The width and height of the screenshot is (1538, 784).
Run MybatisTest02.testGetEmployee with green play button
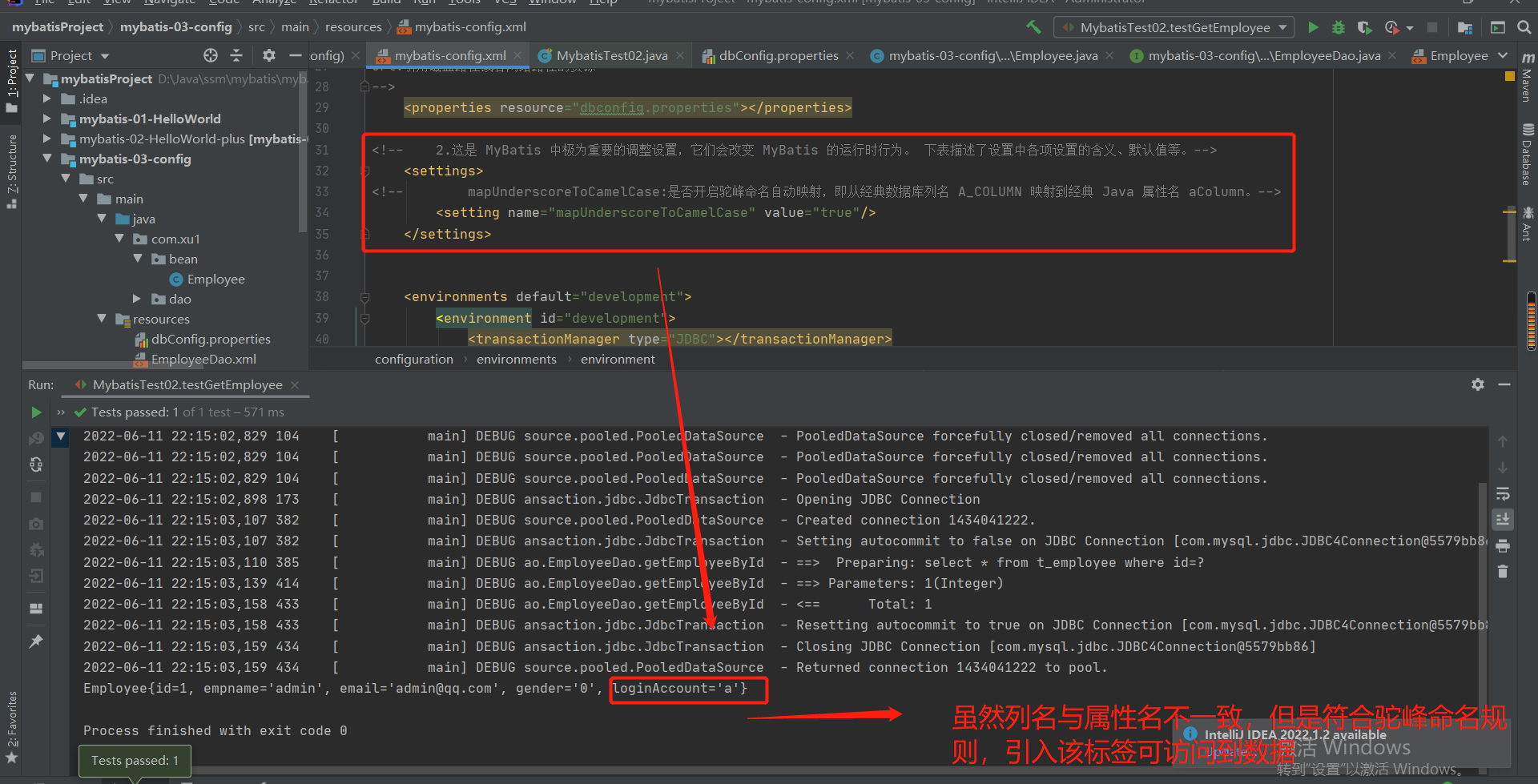1313,27
